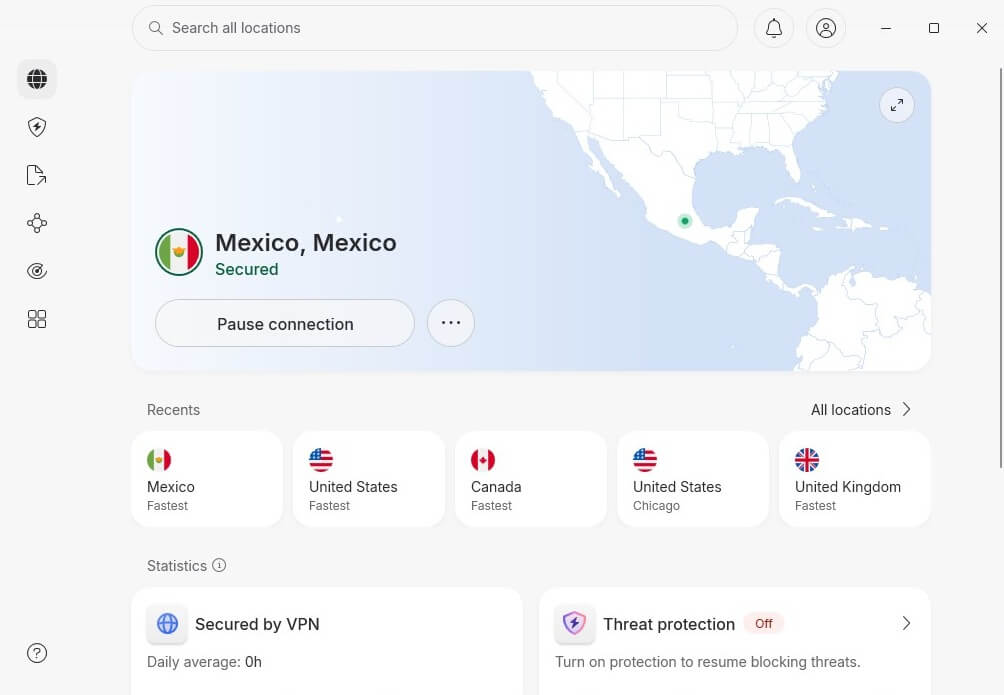
Task: Click the Secured by VPN title
Action: pos(257,624)
